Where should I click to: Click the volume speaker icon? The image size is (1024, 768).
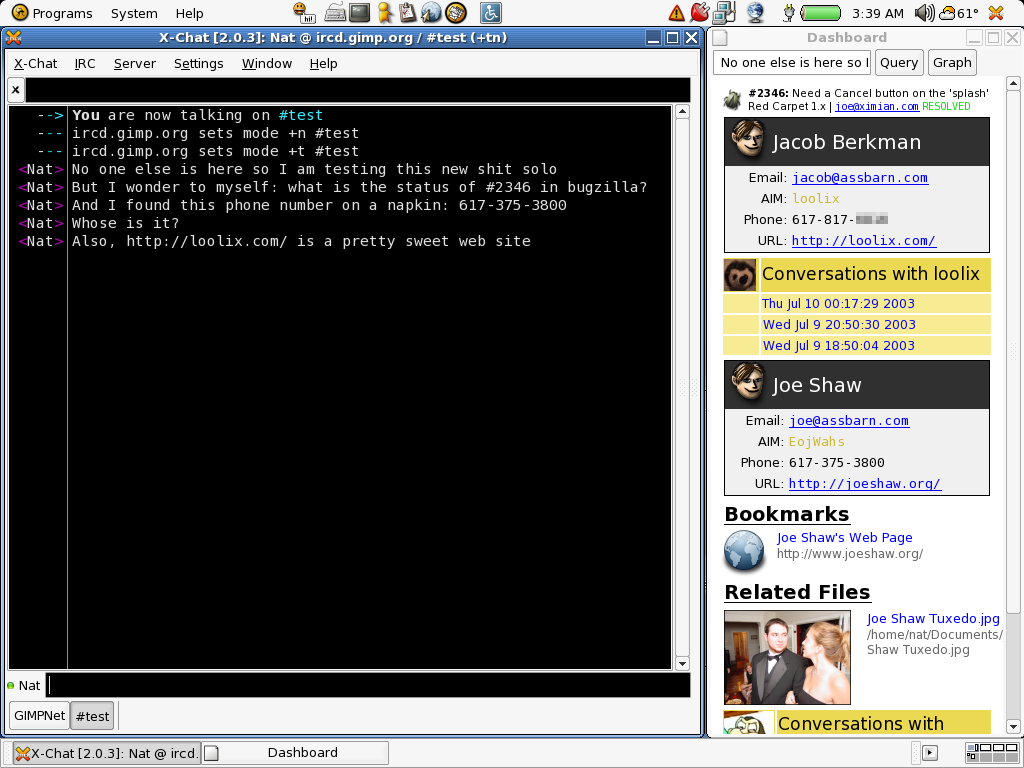coord(924,13)
